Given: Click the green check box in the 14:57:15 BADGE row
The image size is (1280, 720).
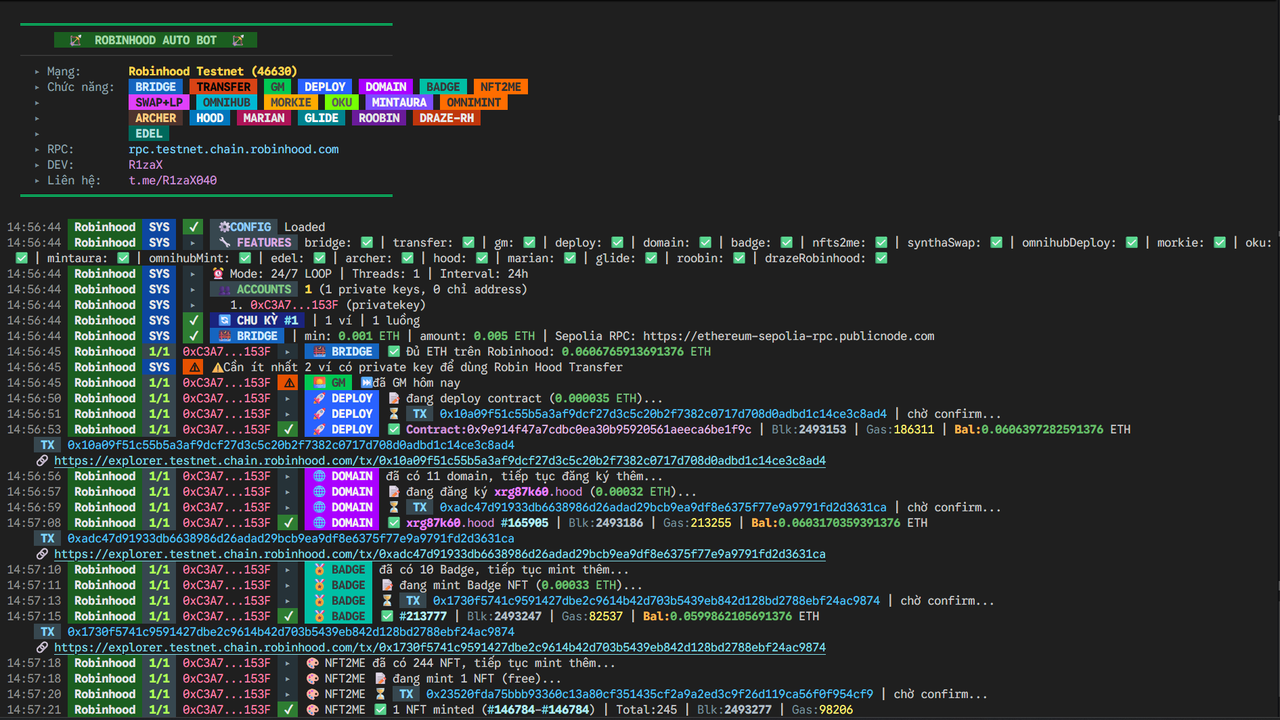Looking at the screenshot, I should 288,616.
